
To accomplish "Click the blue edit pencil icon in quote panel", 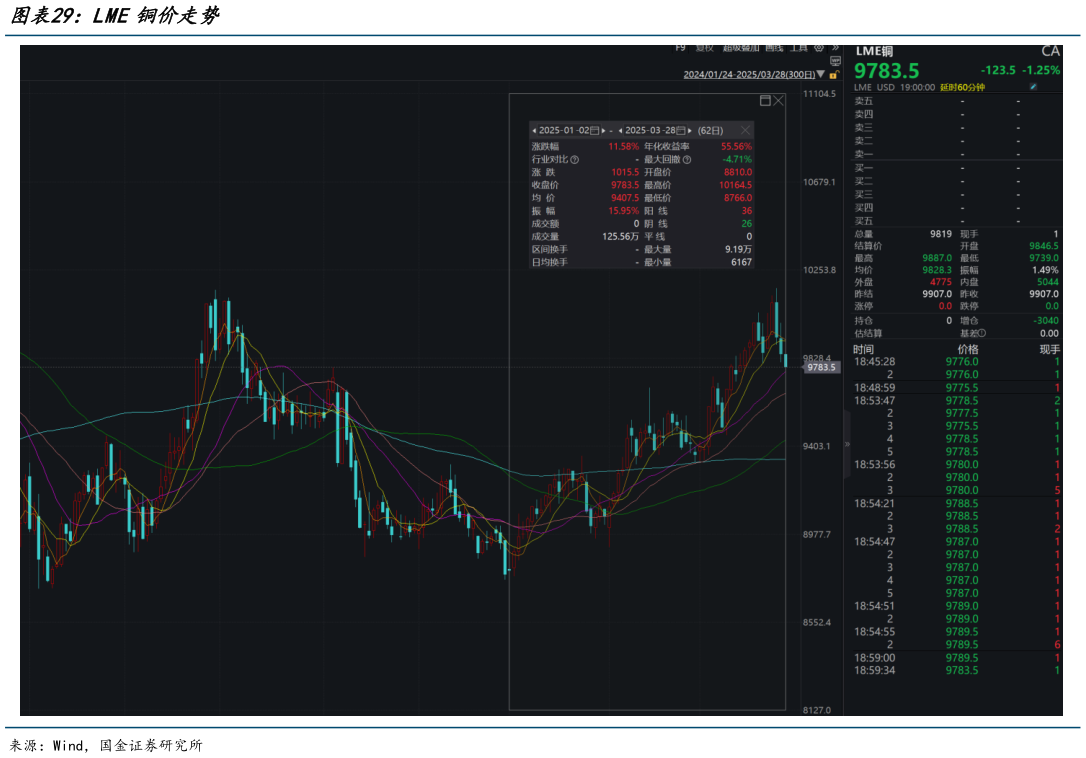I will pyautogui.click(x=1033, y=87).
